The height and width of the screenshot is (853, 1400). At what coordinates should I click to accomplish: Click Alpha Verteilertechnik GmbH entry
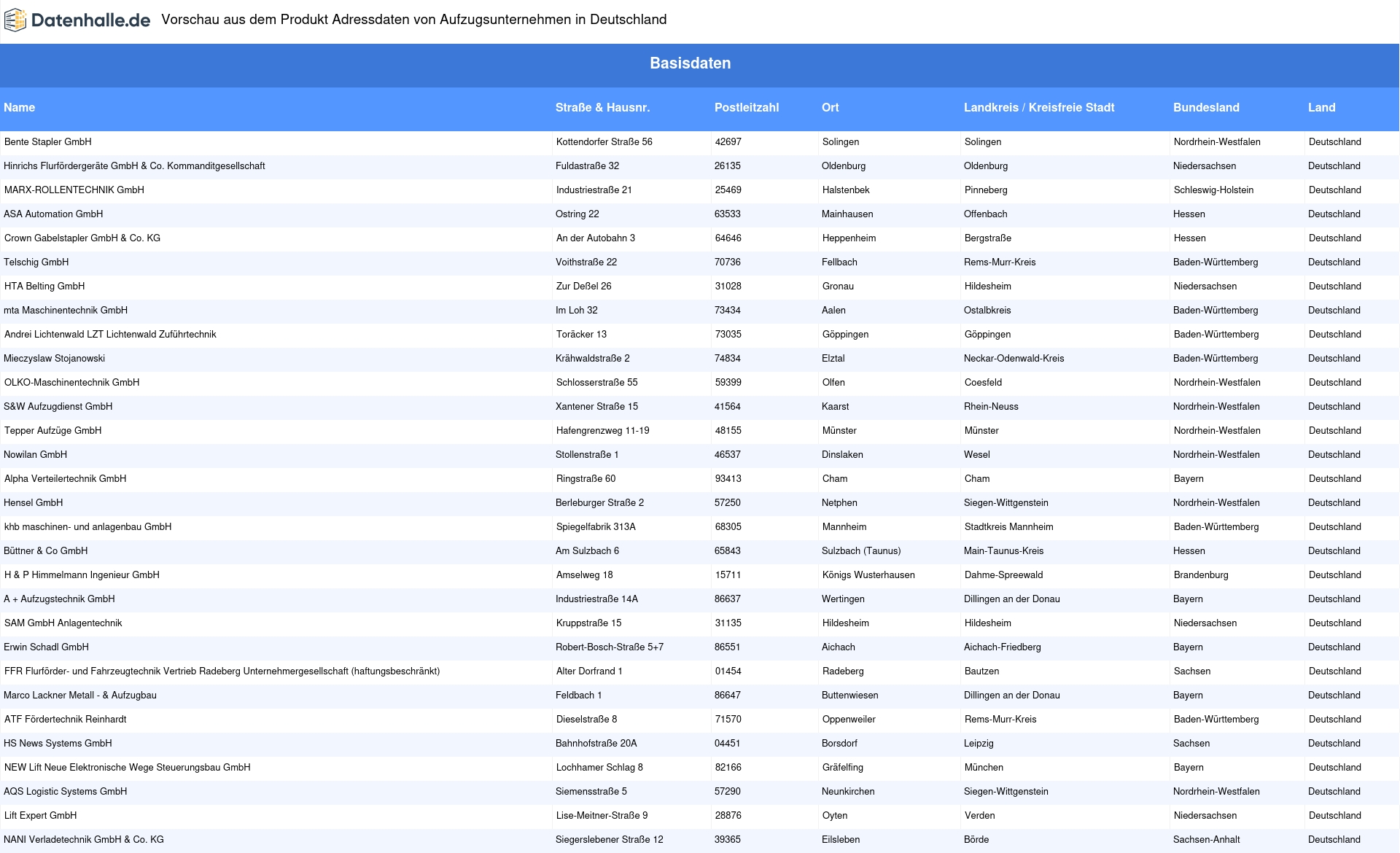tap(66, 479)
